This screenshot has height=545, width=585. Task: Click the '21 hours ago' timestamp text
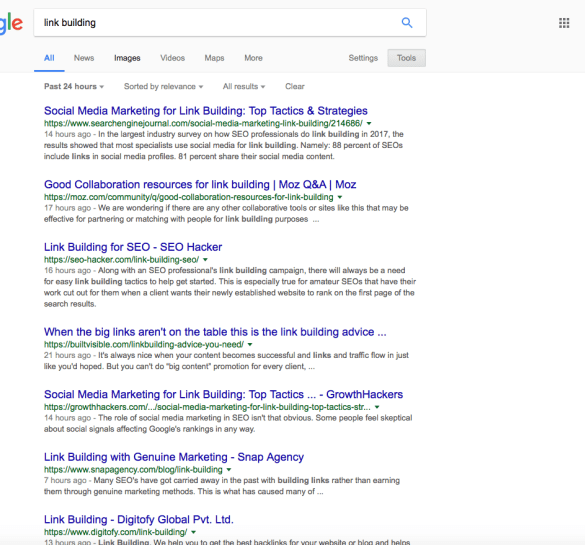click(x=68, y=355)
